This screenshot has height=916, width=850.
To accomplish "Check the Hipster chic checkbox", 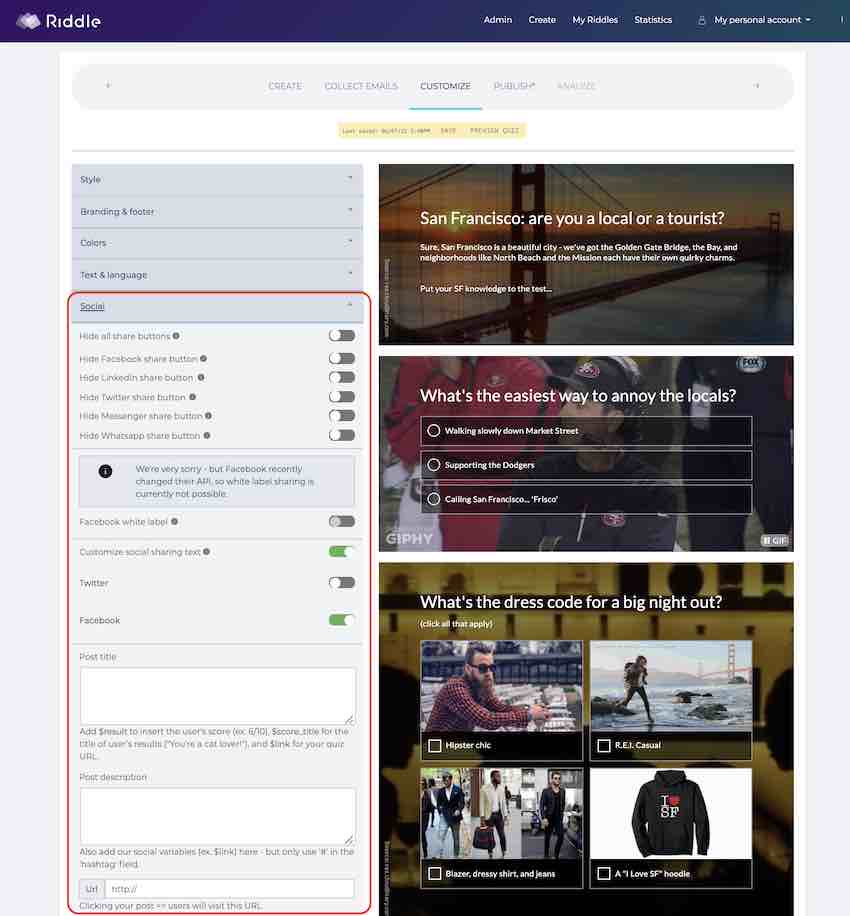I will pos(435,745).
